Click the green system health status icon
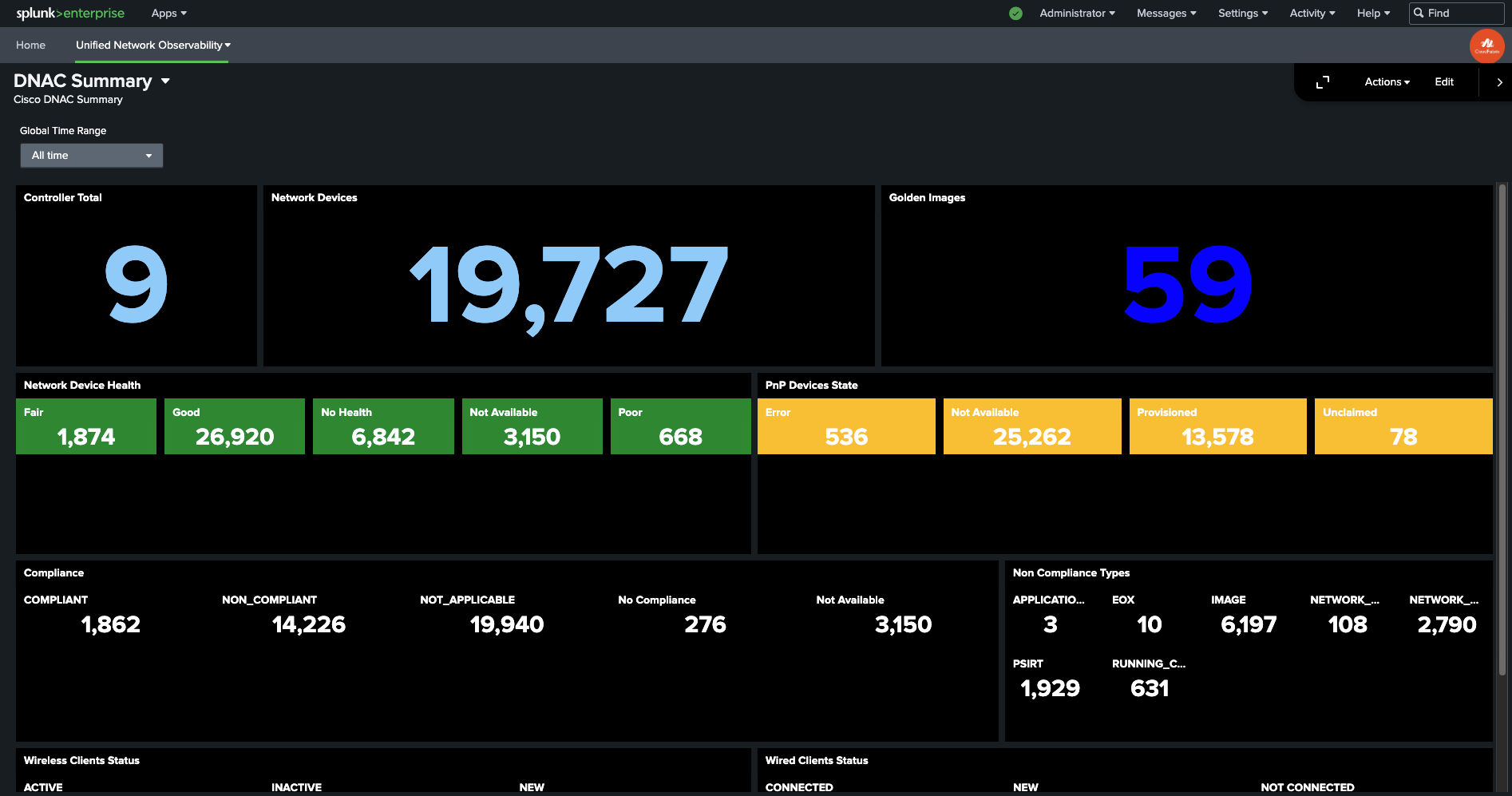The width and height of the screenshot is (1512, 796). point(1015,14)
